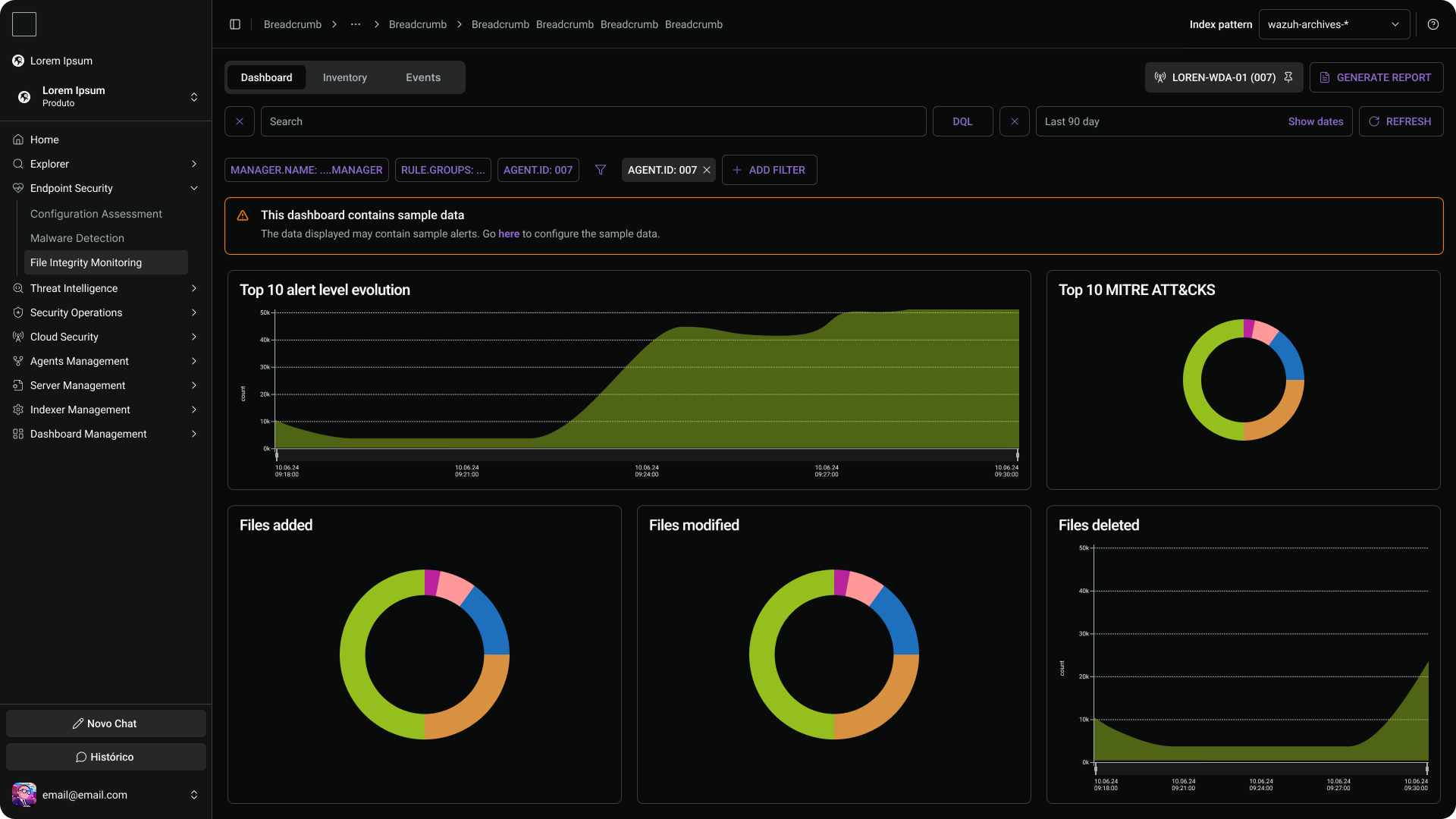Toggle the sidebar panel icon

click(x=235, y=24)
